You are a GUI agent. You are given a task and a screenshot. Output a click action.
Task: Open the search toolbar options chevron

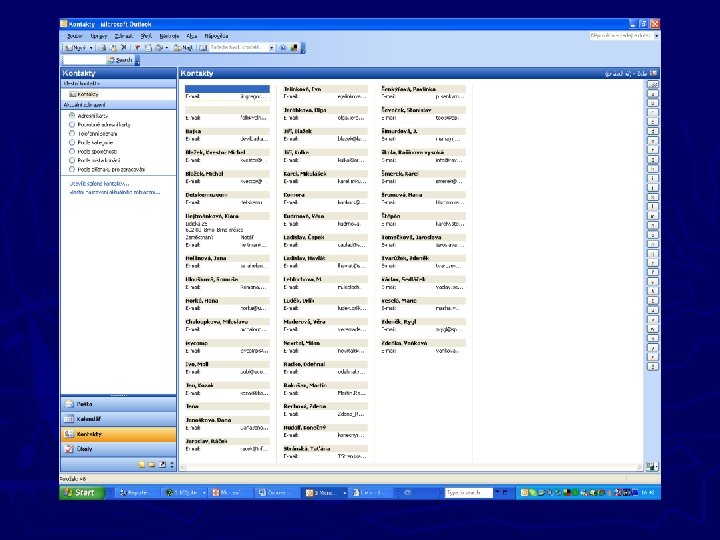[x=137, y=61]
